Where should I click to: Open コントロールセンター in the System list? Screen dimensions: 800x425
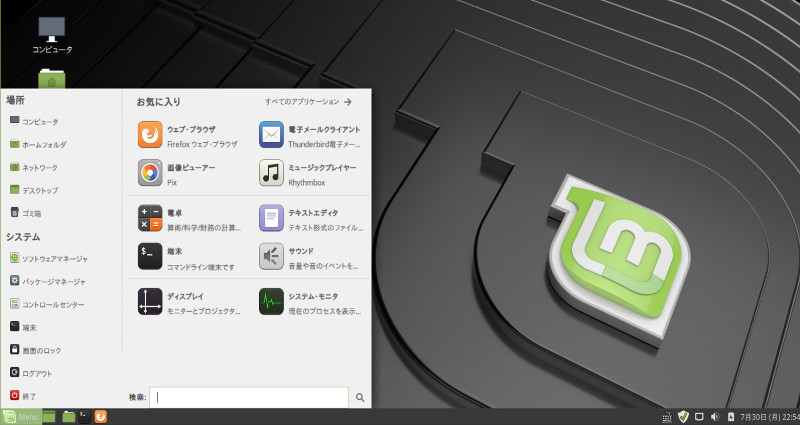coord(47,305)
